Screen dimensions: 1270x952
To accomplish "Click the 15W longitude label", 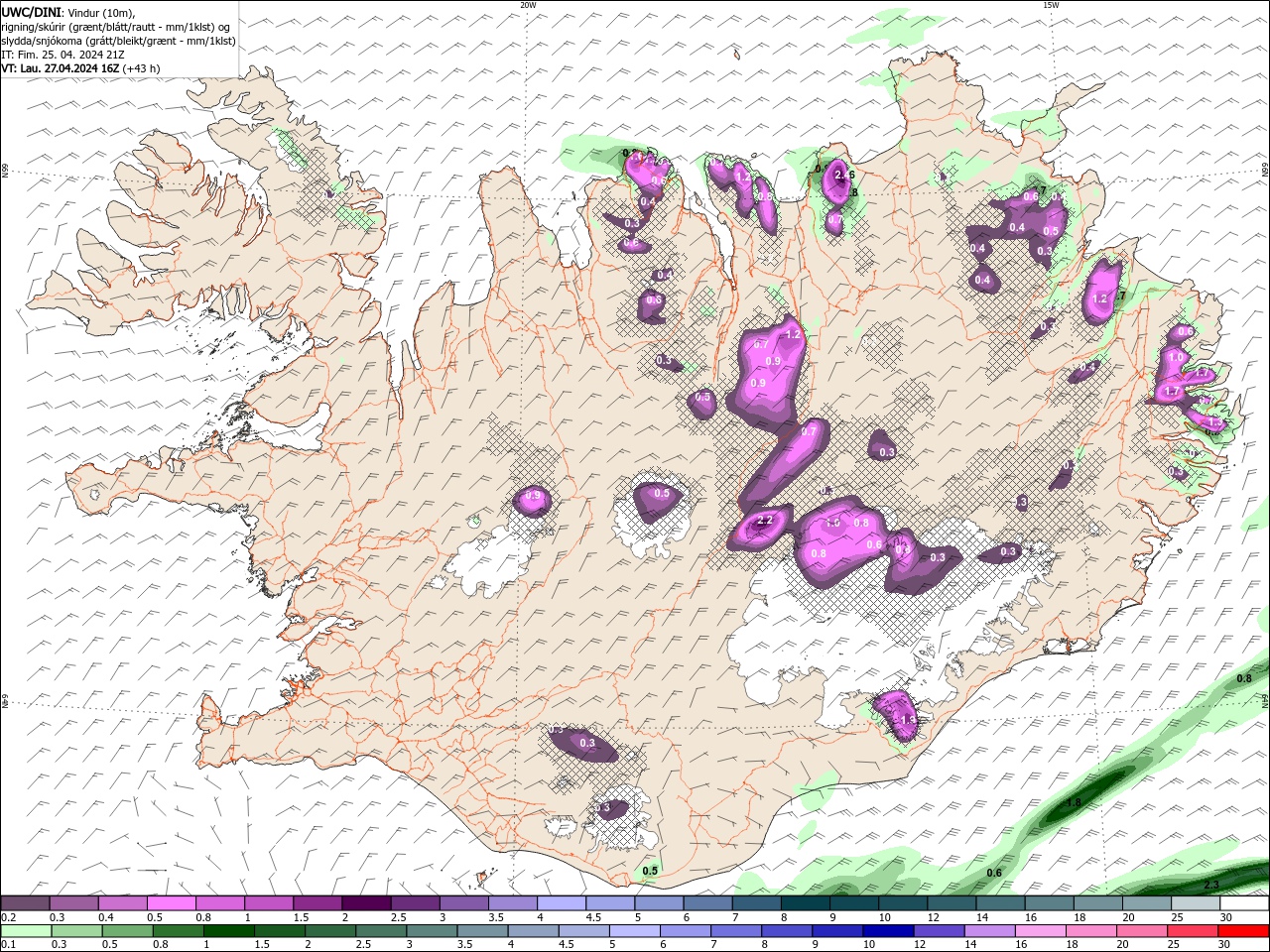I will (x=1050, y=5).
